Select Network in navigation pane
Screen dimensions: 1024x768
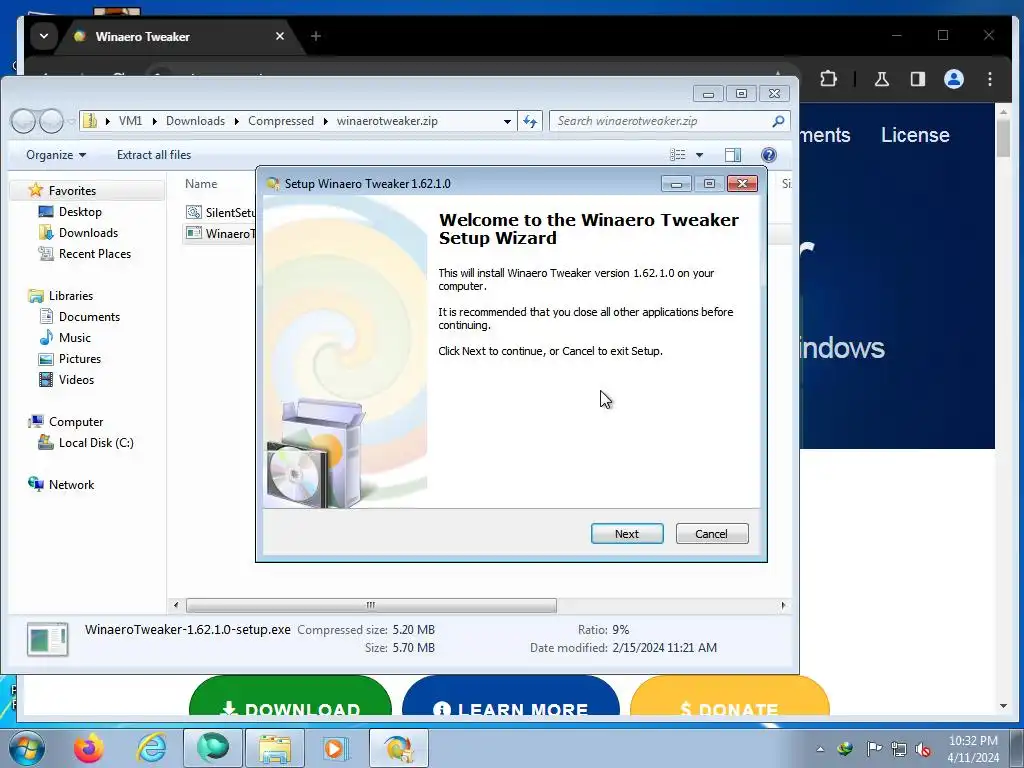71,485
